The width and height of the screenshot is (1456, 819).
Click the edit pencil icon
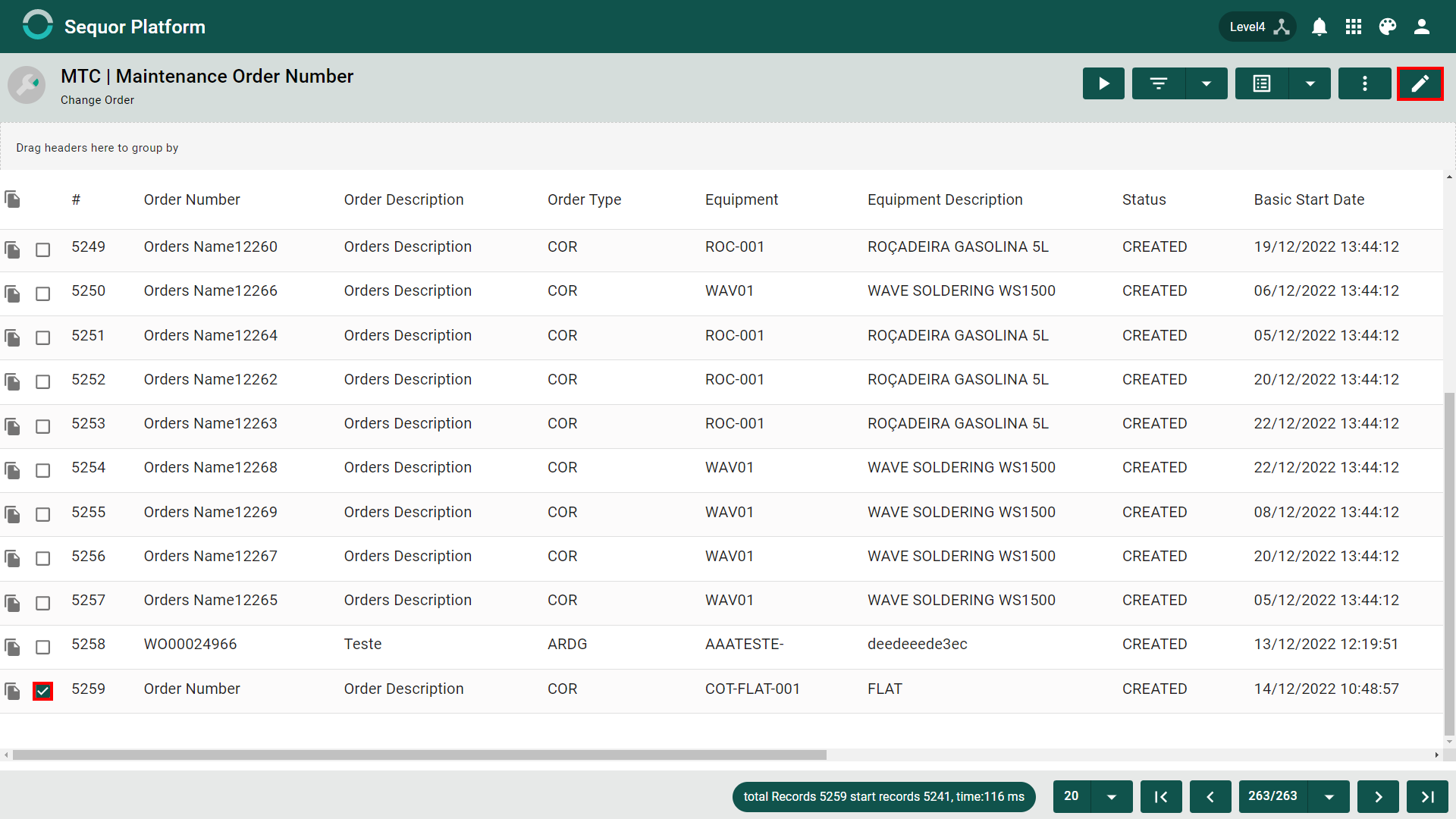(x=1420, y=83)
